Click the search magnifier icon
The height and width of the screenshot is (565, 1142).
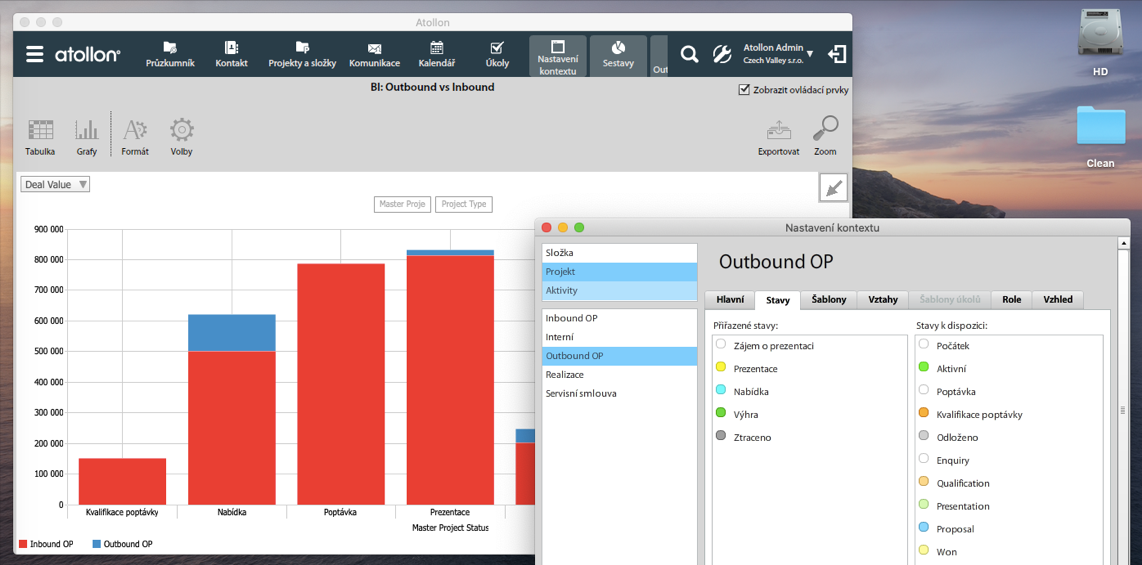click(689, 54)
